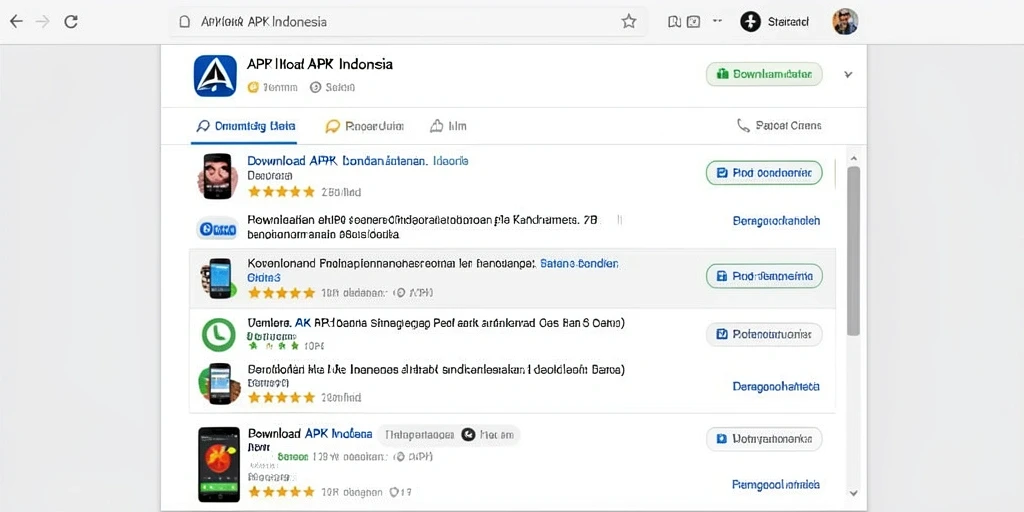The width and height of the screenshot is (1024, 512).
Task: Click the Hotnyarhonenke button
Action: coord(764,439)
